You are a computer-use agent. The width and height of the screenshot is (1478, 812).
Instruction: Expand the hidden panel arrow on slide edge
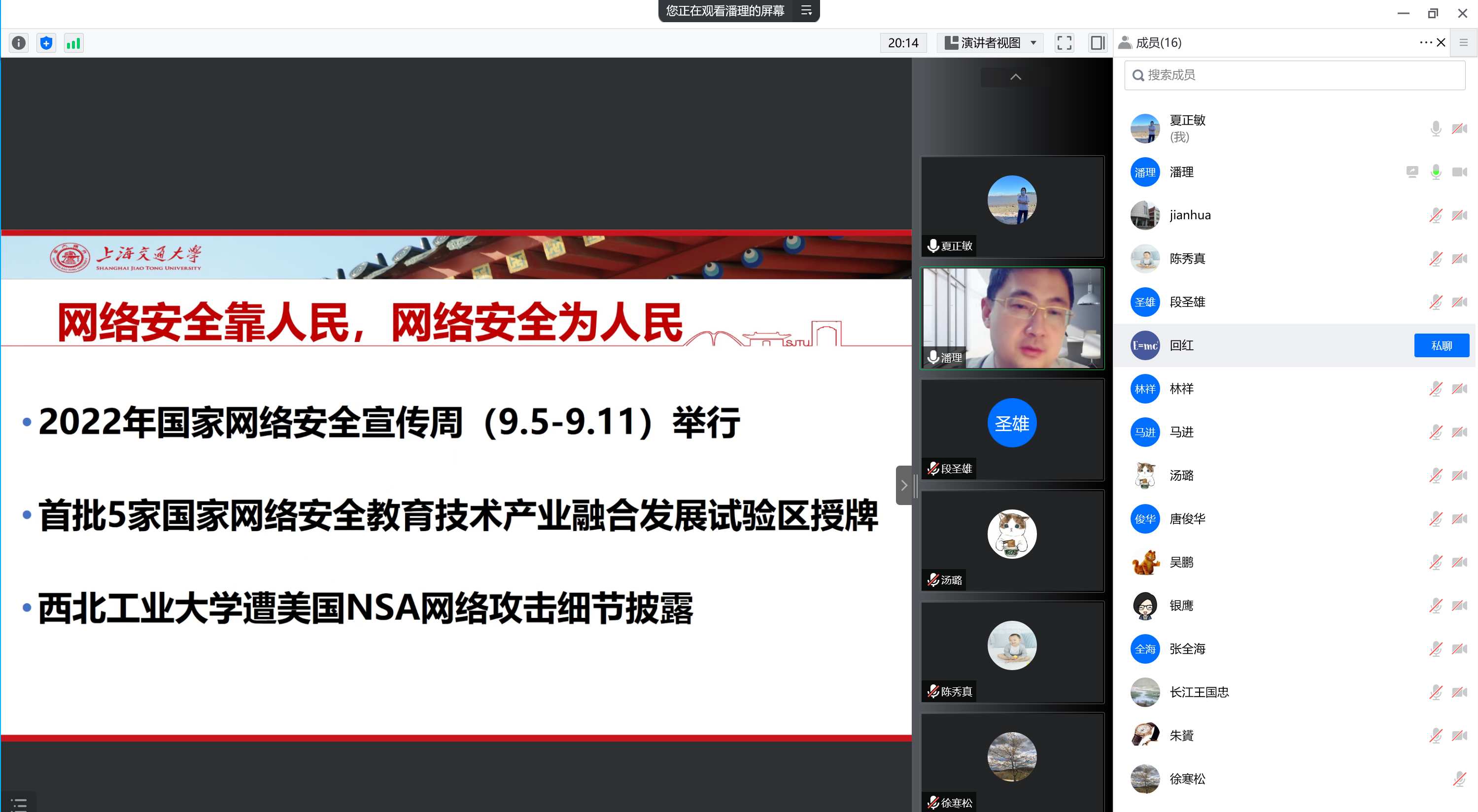coord(905,485)
